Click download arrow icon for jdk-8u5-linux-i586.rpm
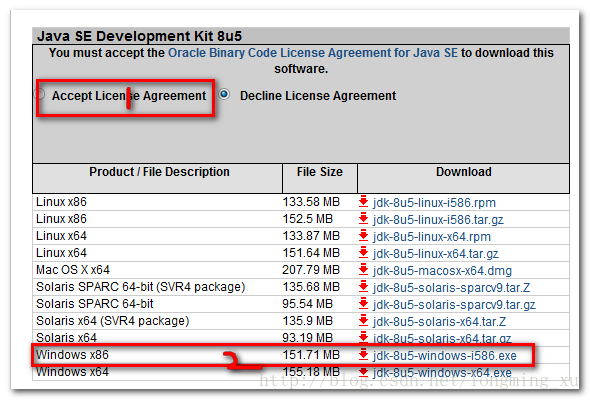 [x=363, y=201]
